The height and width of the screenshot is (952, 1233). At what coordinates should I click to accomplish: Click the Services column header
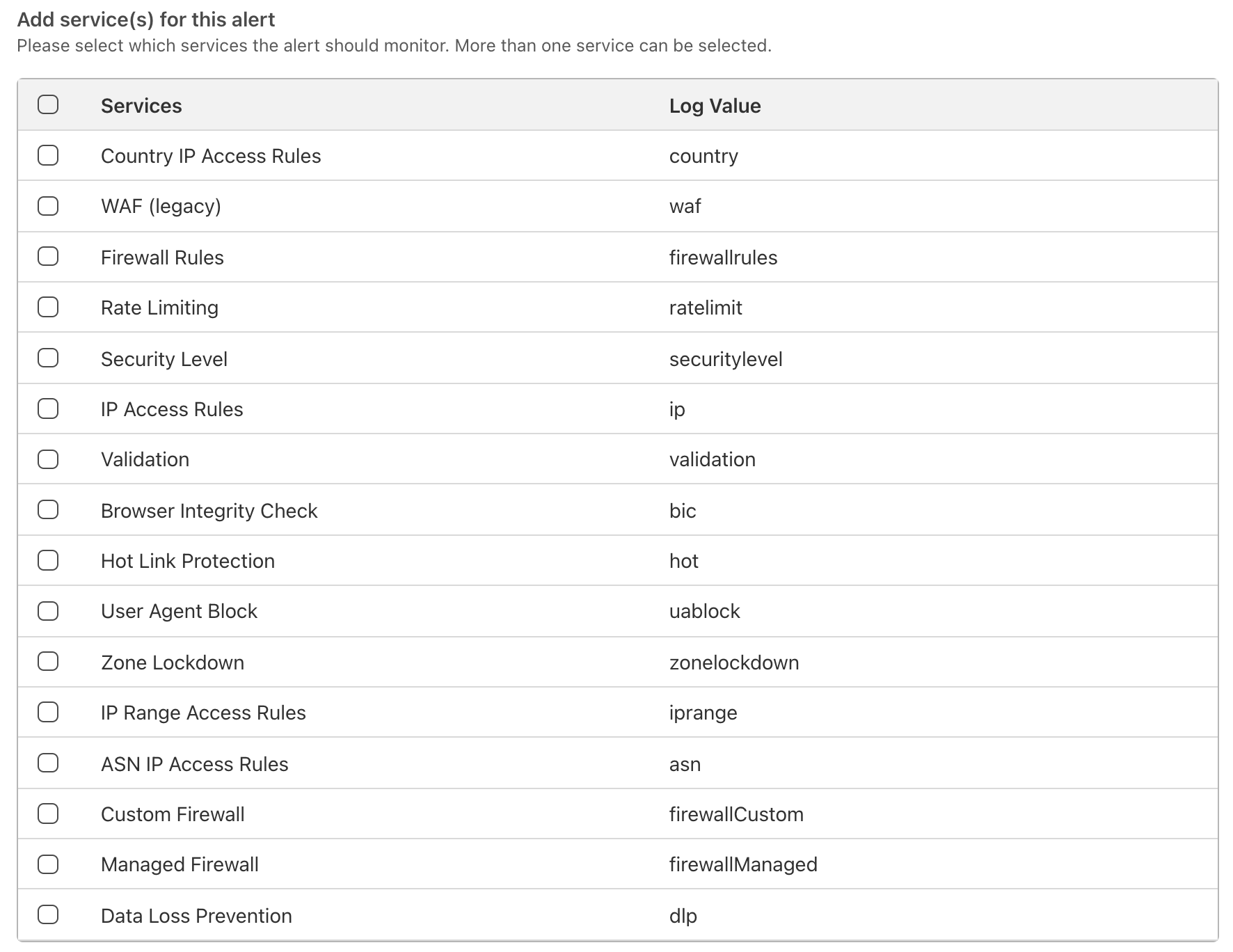tap(141, 106)
